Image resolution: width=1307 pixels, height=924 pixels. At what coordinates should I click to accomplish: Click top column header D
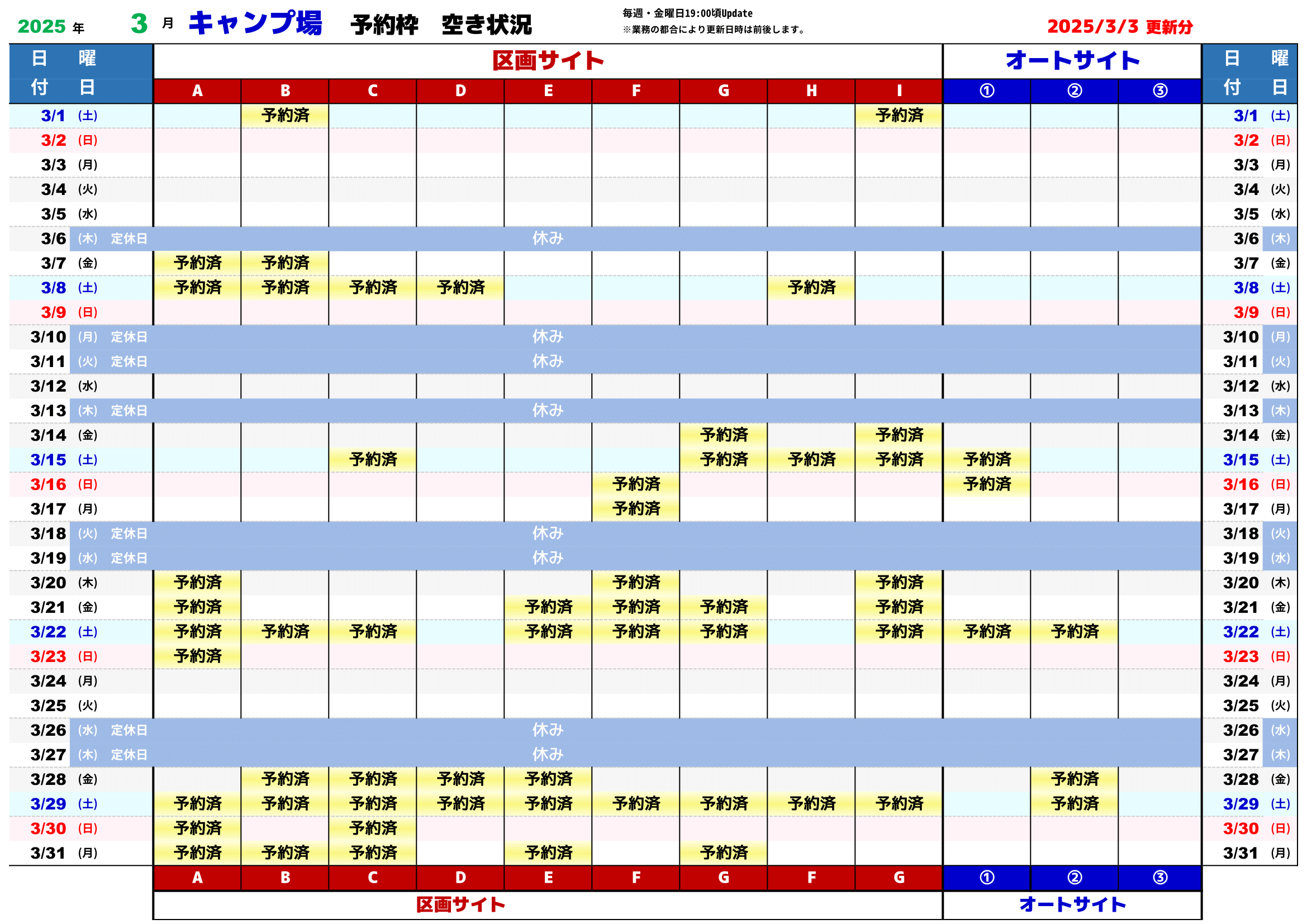(460, 91)
